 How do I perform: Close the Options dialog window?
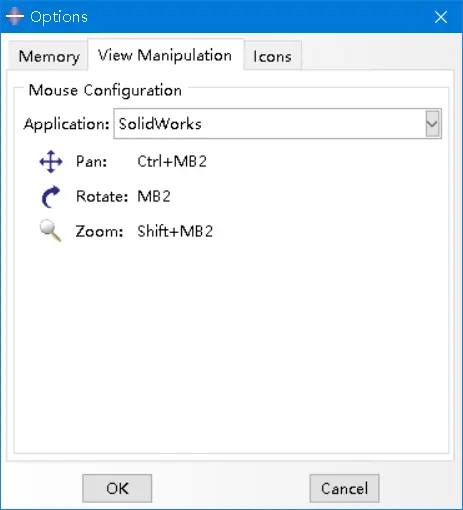(441, 17)
